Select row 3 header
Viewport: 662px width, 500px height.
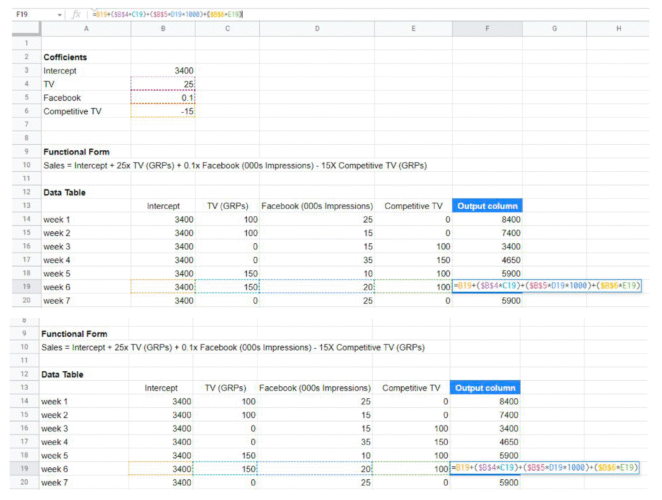point(26,70)
